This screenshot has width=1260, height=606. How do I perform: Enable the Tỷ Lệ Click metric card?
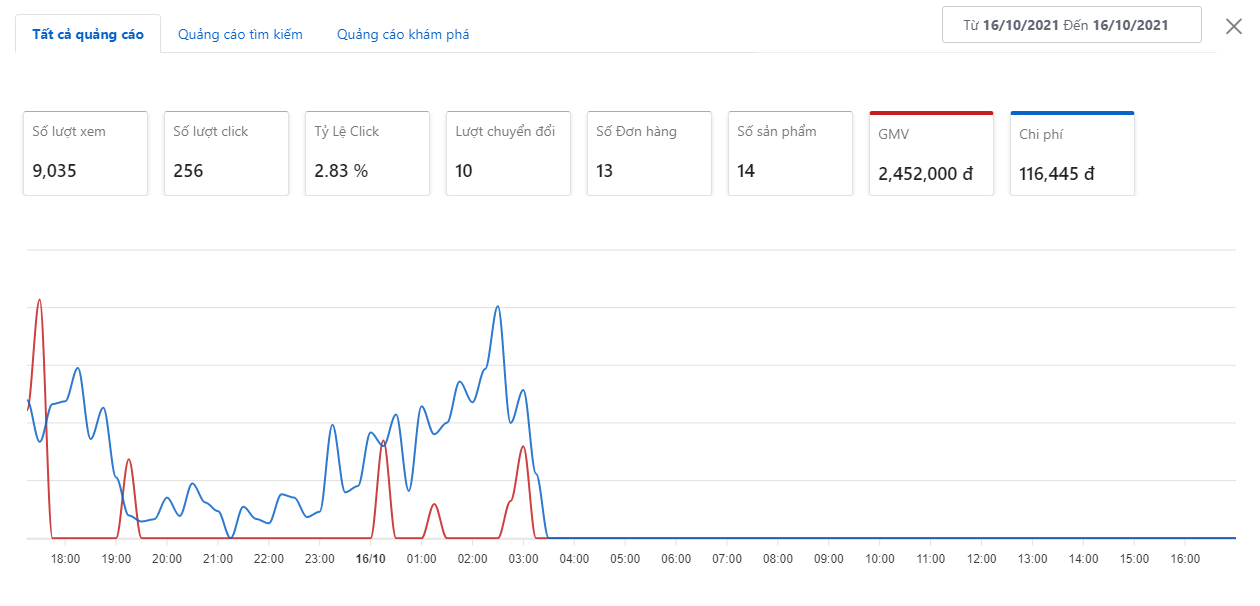click(x=367, y=153)
